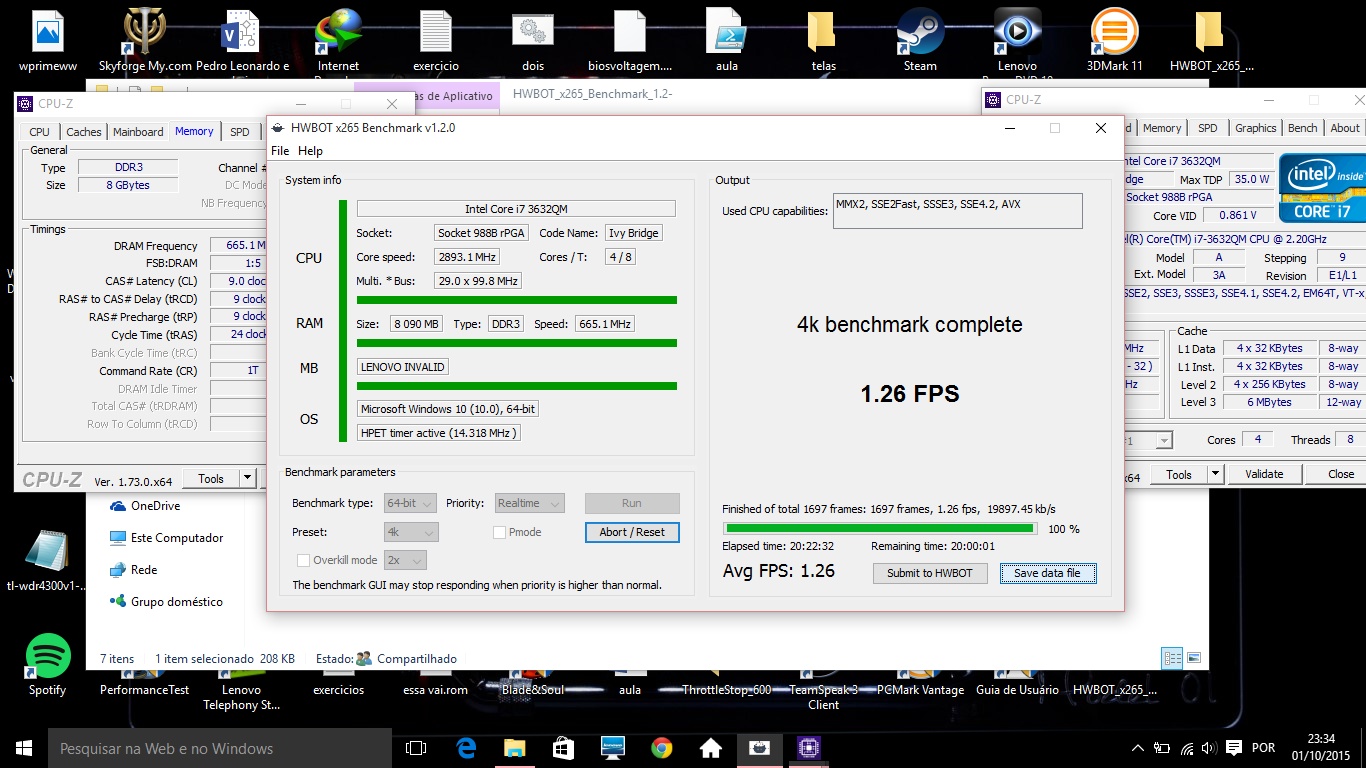The image size is (1366, 768).
Task: Click the Save data file button
Action: [1047, 573]
